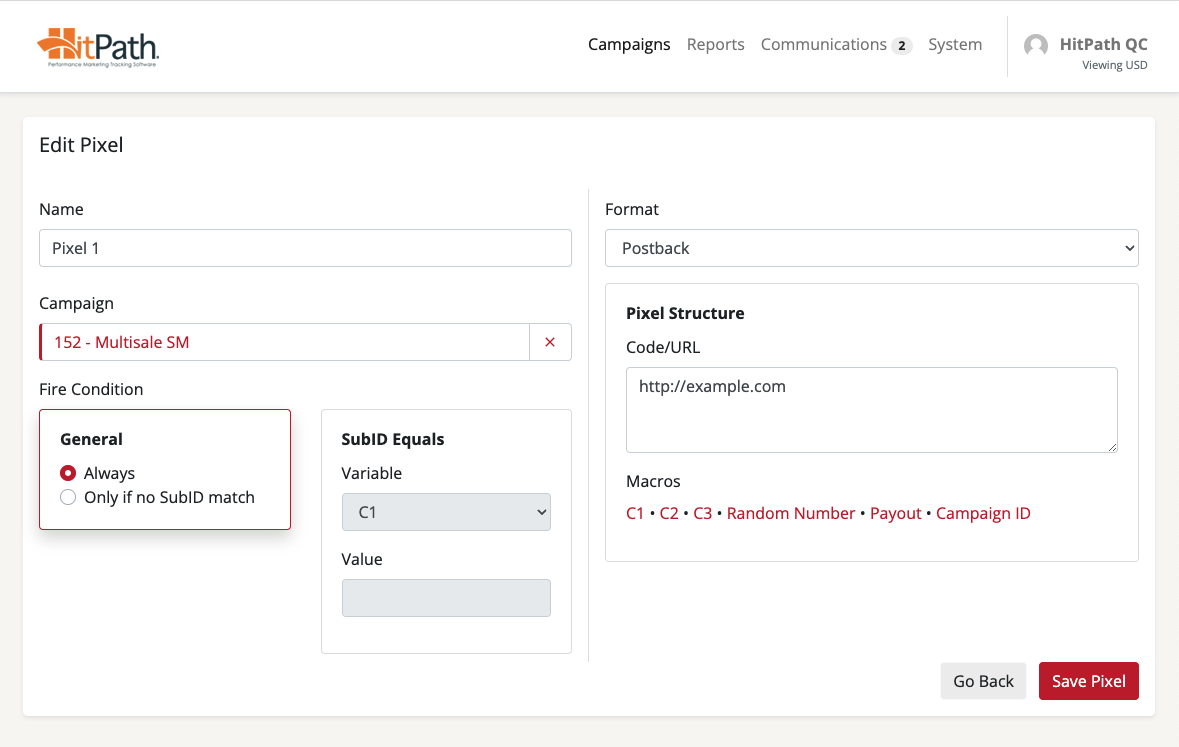Image resolution: width=1179 pixels, height=747 pixels.
Task: Select the Always radio button
Action: click(x=68, y=473)
